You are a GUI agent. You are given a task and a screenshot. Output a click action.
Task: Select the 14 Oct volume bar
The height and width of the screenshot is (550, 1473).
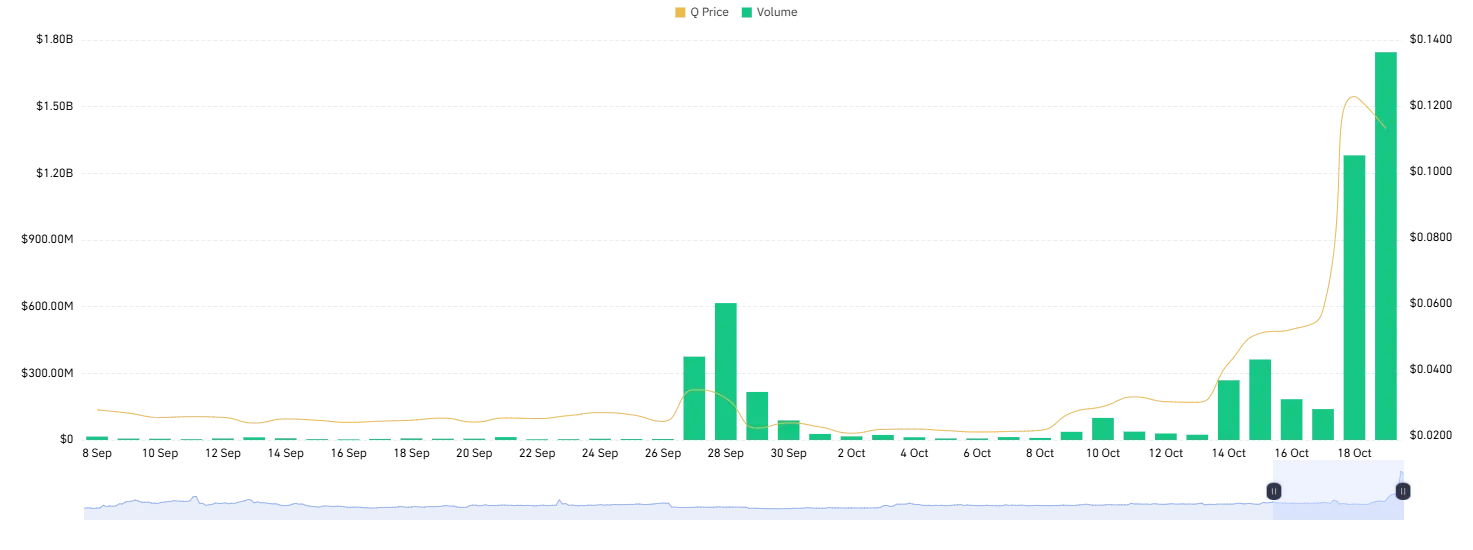(1228, 410)
